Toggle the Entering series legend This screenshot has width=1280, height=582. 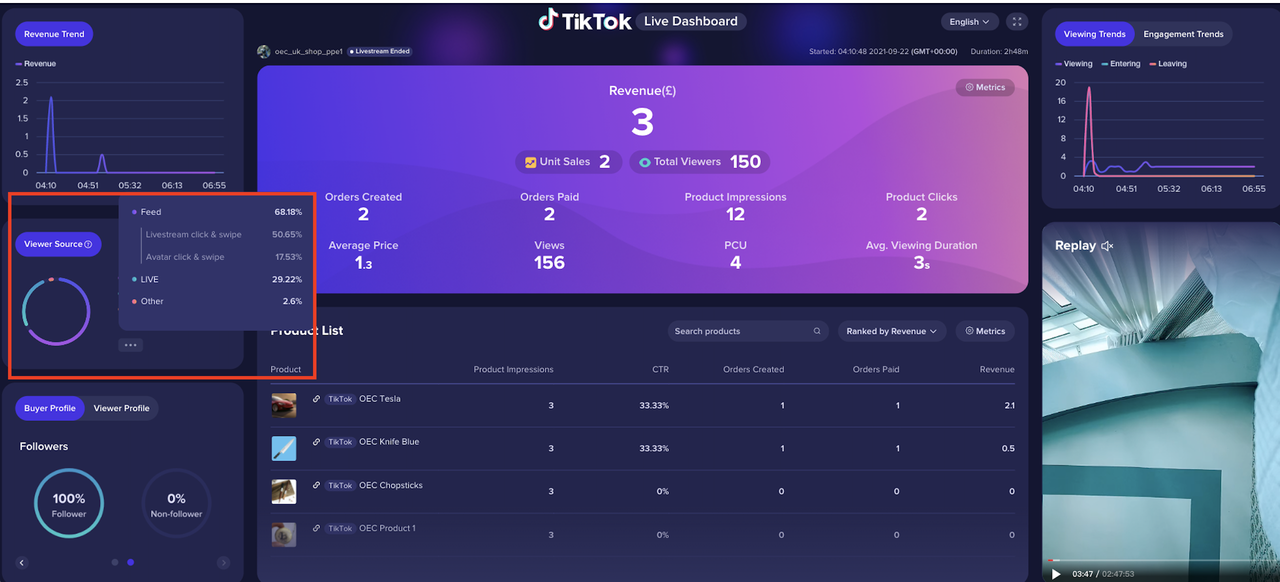pyautogui.click(x=1120, y=64)
